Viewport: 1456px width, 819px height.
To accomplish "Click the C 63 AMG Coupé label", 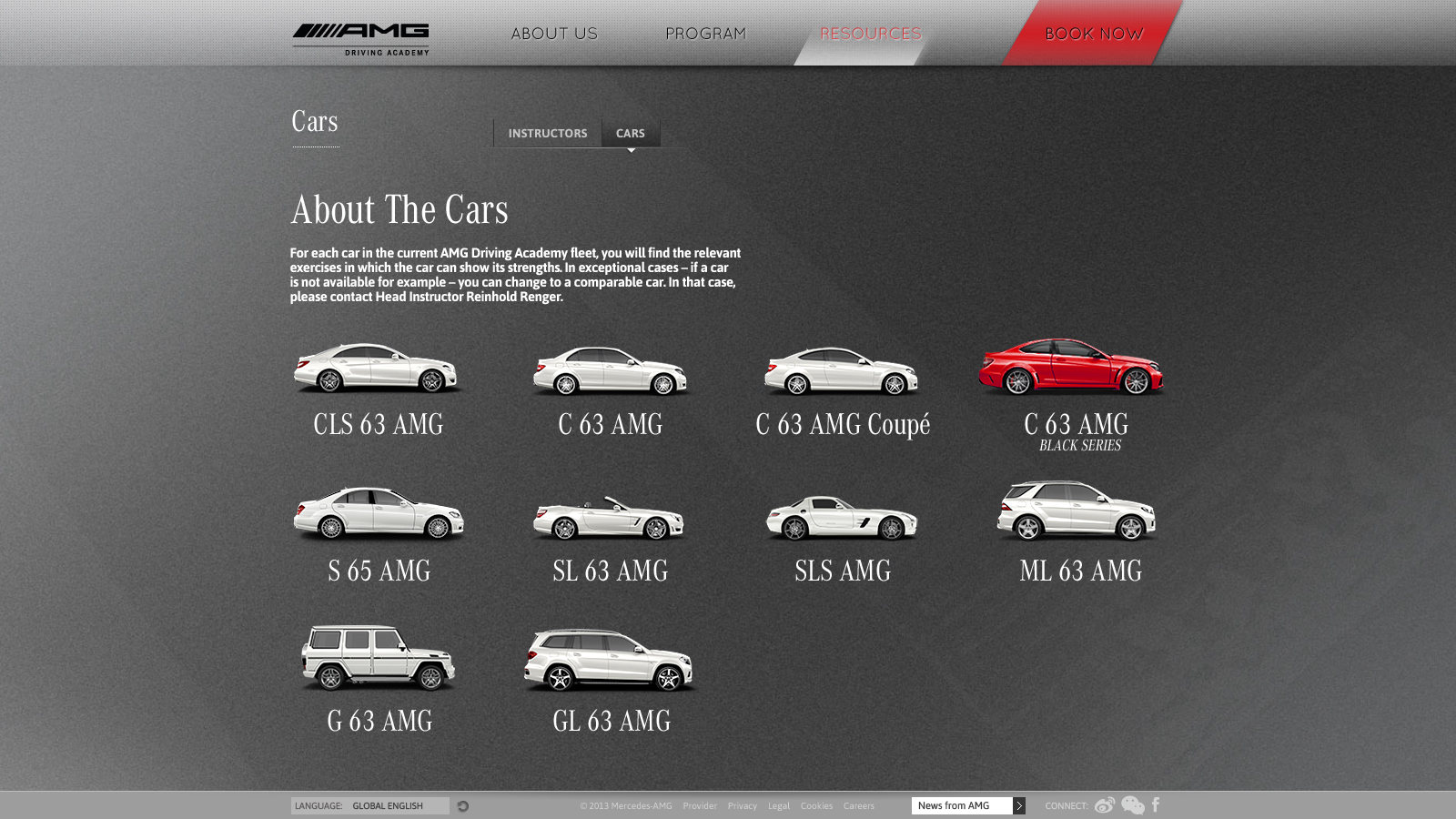I will [843, 426].
